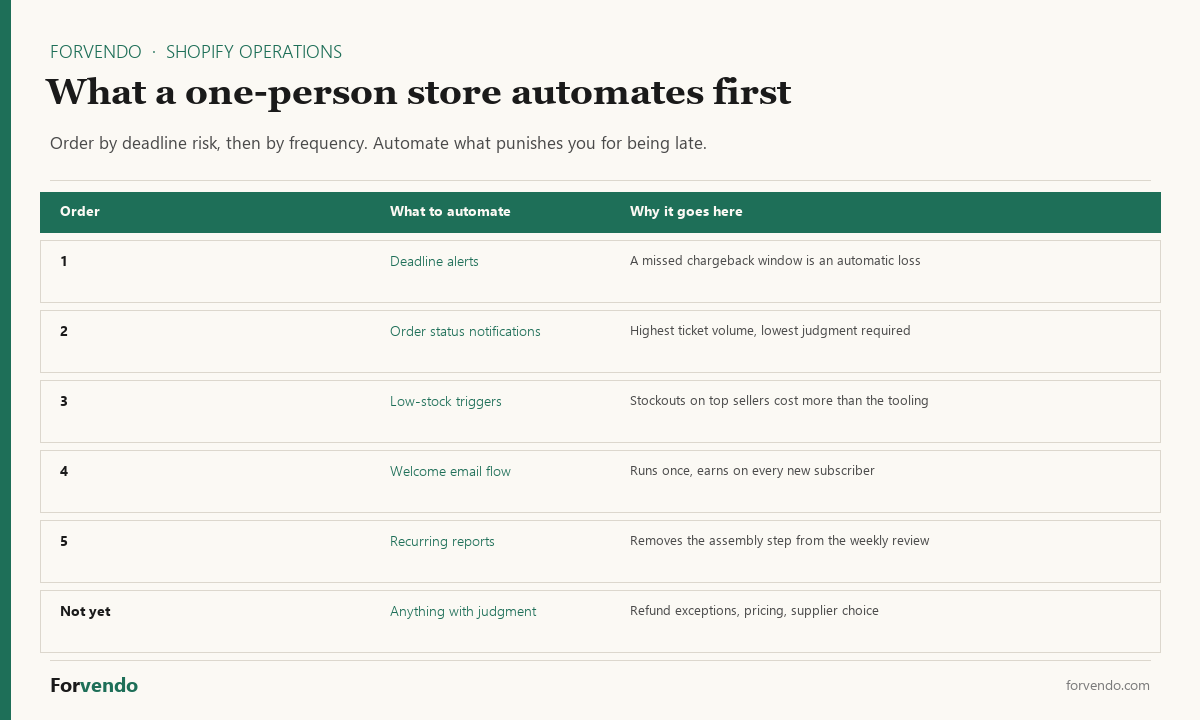Click order number '5' in the fifth row
Screen dimensions: 1200x720
click(64, 541)
